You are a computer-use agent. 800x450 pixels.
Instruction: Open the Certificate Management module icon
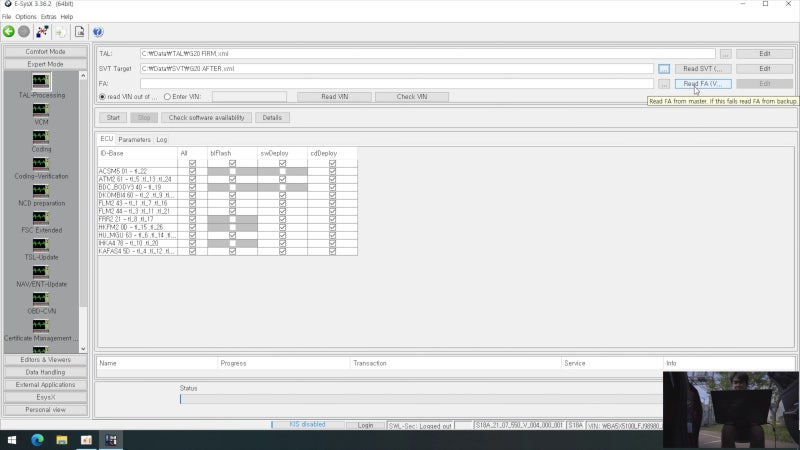[41, 325]
